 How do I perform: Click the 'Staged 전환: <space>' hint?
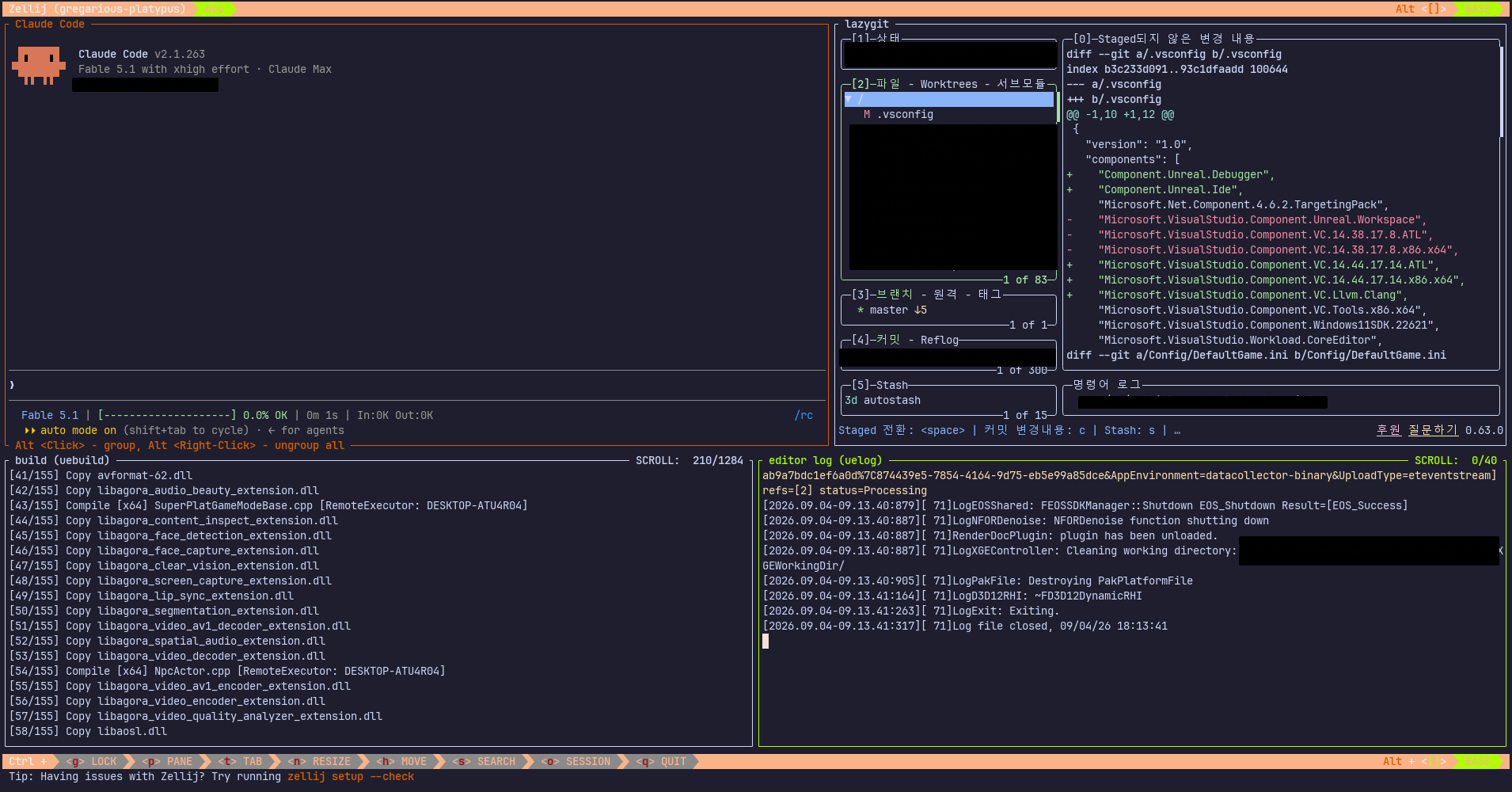[x=902, y=431]
